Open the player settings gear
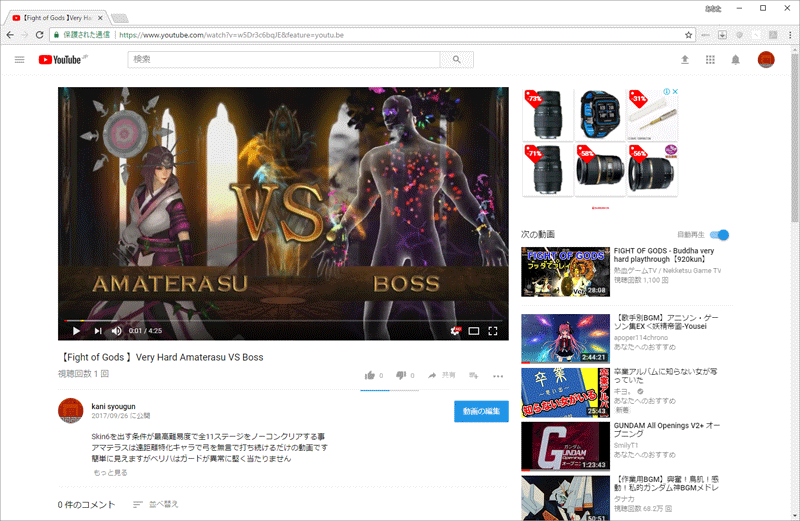Image resolution: width=800 pixels, height=521 pixels. pyautogui.click(x=455, y=331)
